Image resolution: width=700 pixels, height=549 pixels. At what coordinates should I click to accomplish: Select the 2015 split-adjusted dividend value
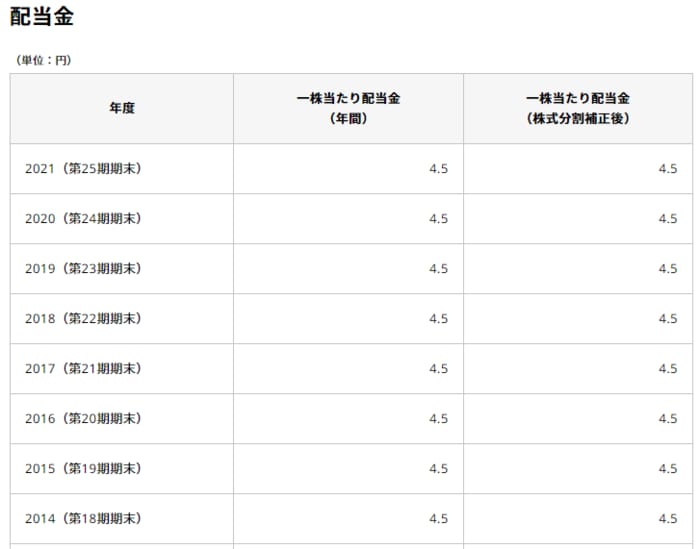667,469
